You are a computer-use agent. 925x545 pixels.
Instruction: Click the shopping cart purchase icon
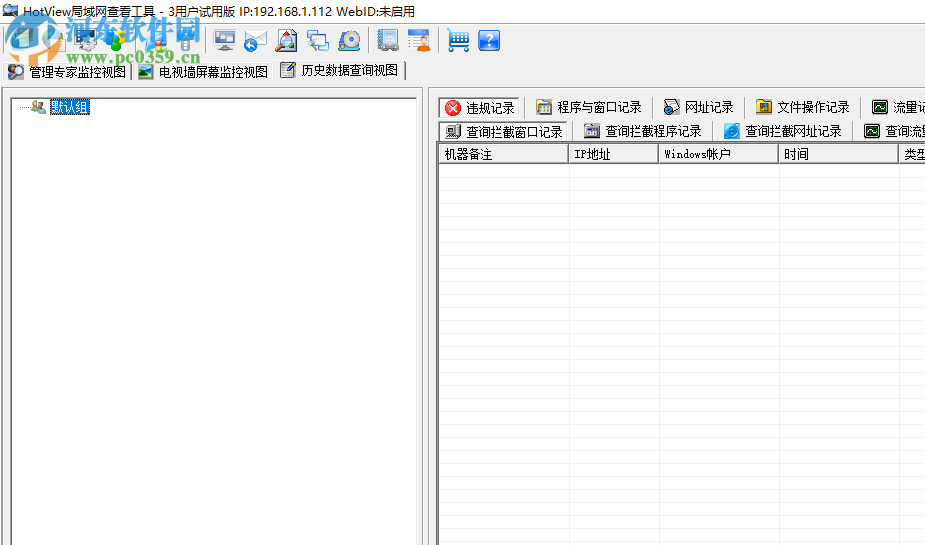point(458,41)
